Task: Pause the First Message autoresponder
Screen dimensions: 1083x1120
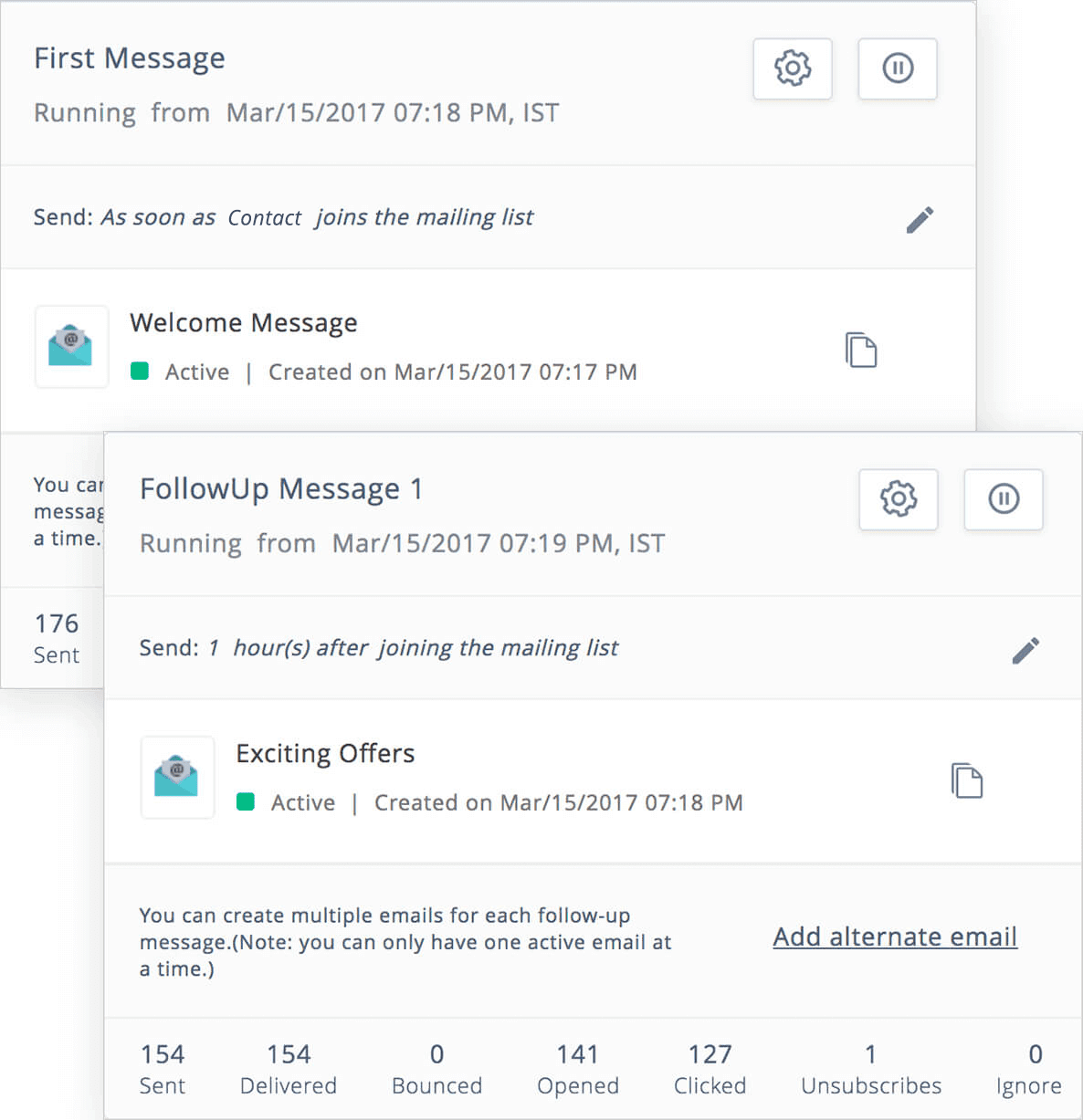Action: [898, 68]
